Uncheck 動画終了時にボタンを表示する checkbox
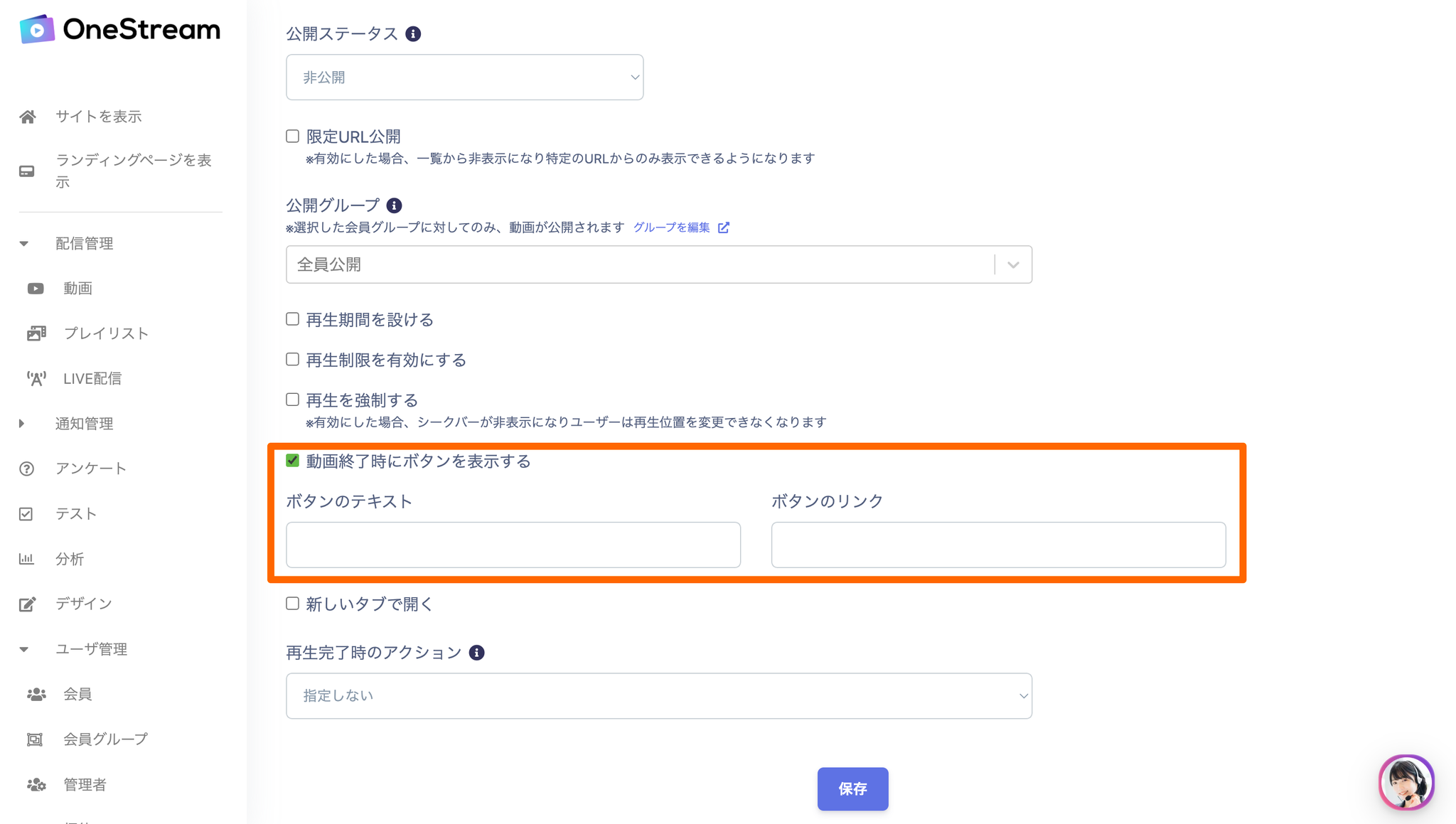 [x=292, y=461]
